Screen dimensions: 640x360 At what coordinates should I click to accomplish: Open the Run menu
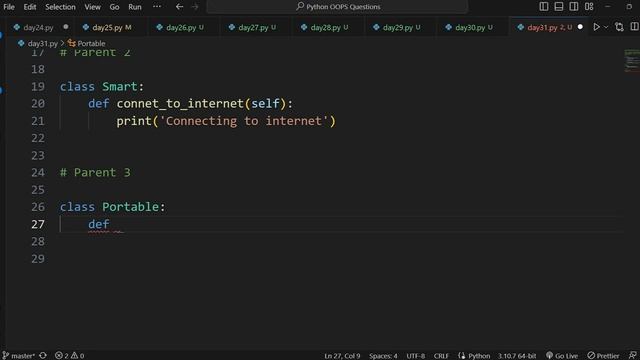(x=135, y=7)
